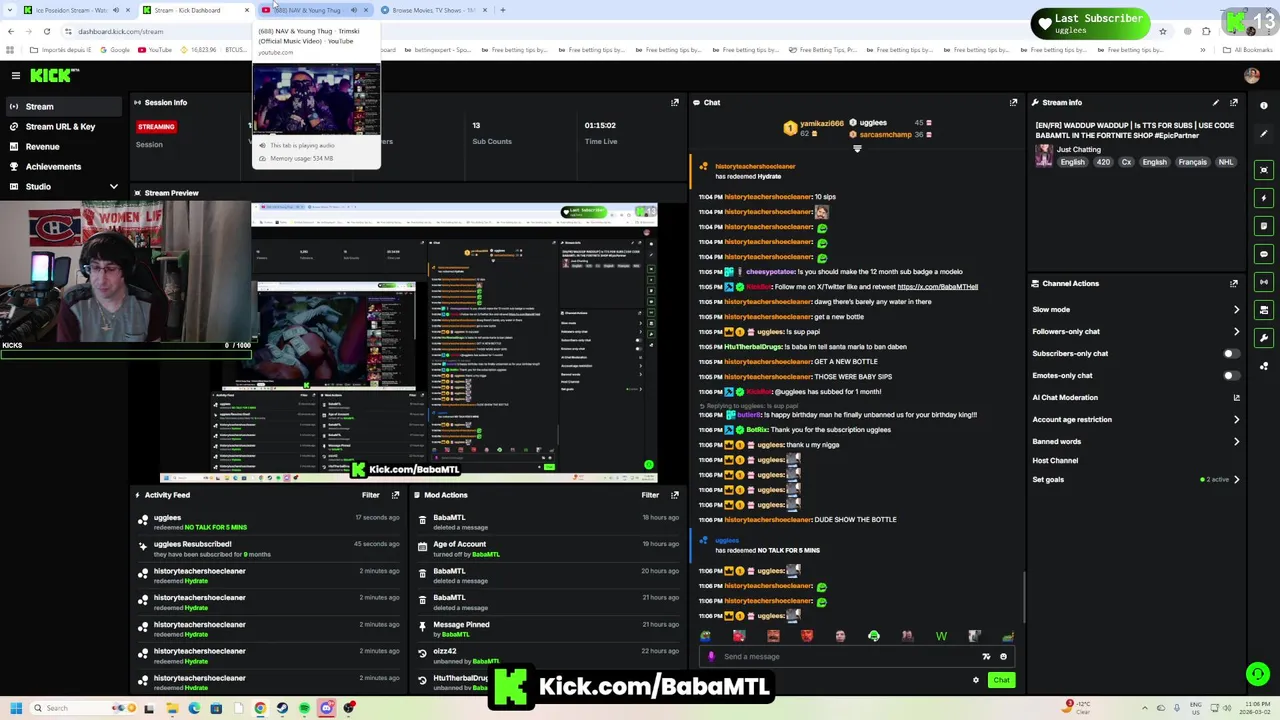This screenshot has height=720, width=1280.
Task: Insert the green W emote
Action: (941, 636)
